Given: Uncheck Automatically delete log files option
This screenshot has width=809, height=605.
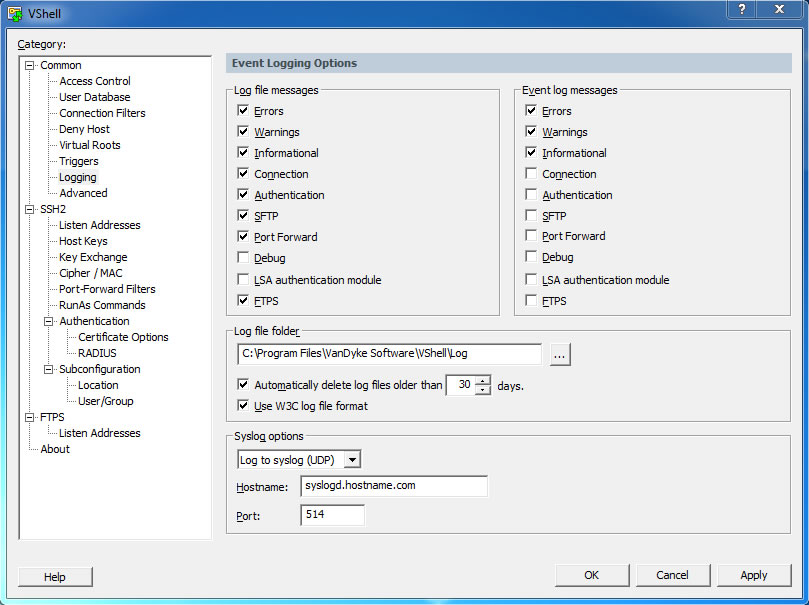Looking at the screenshot, I should (x=243, y=385).
